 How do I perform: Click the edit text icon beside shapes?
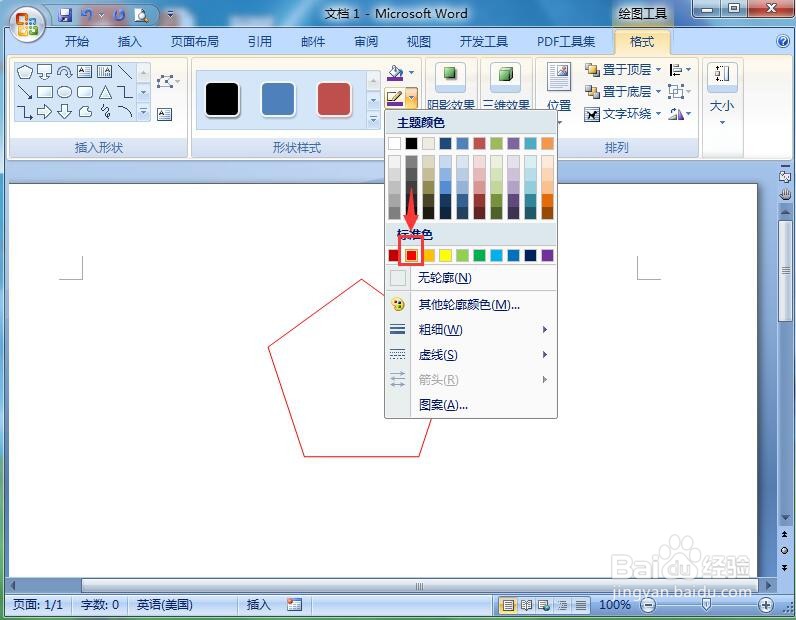click(x=164, y=114)
